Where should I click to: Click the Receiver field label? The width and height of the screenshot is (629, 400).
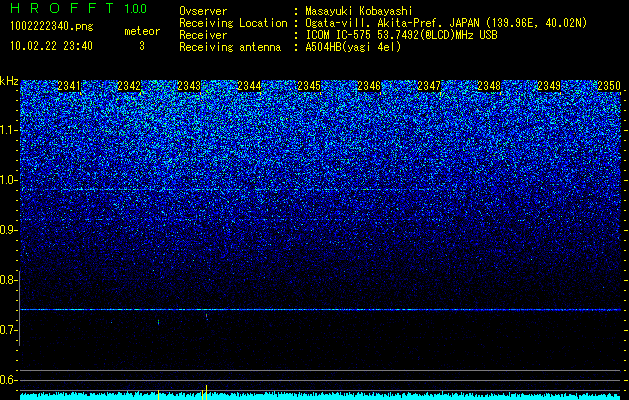[x=203, y=35]
